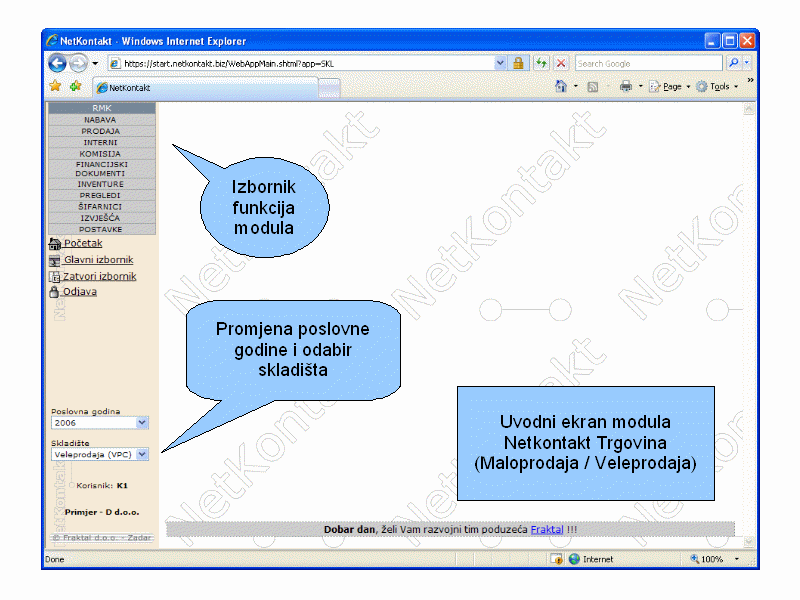Image resolution: width=800 pixels, height=600 pixels.
Task: Click the Home page icon
Action: click(x=561, y=87)
